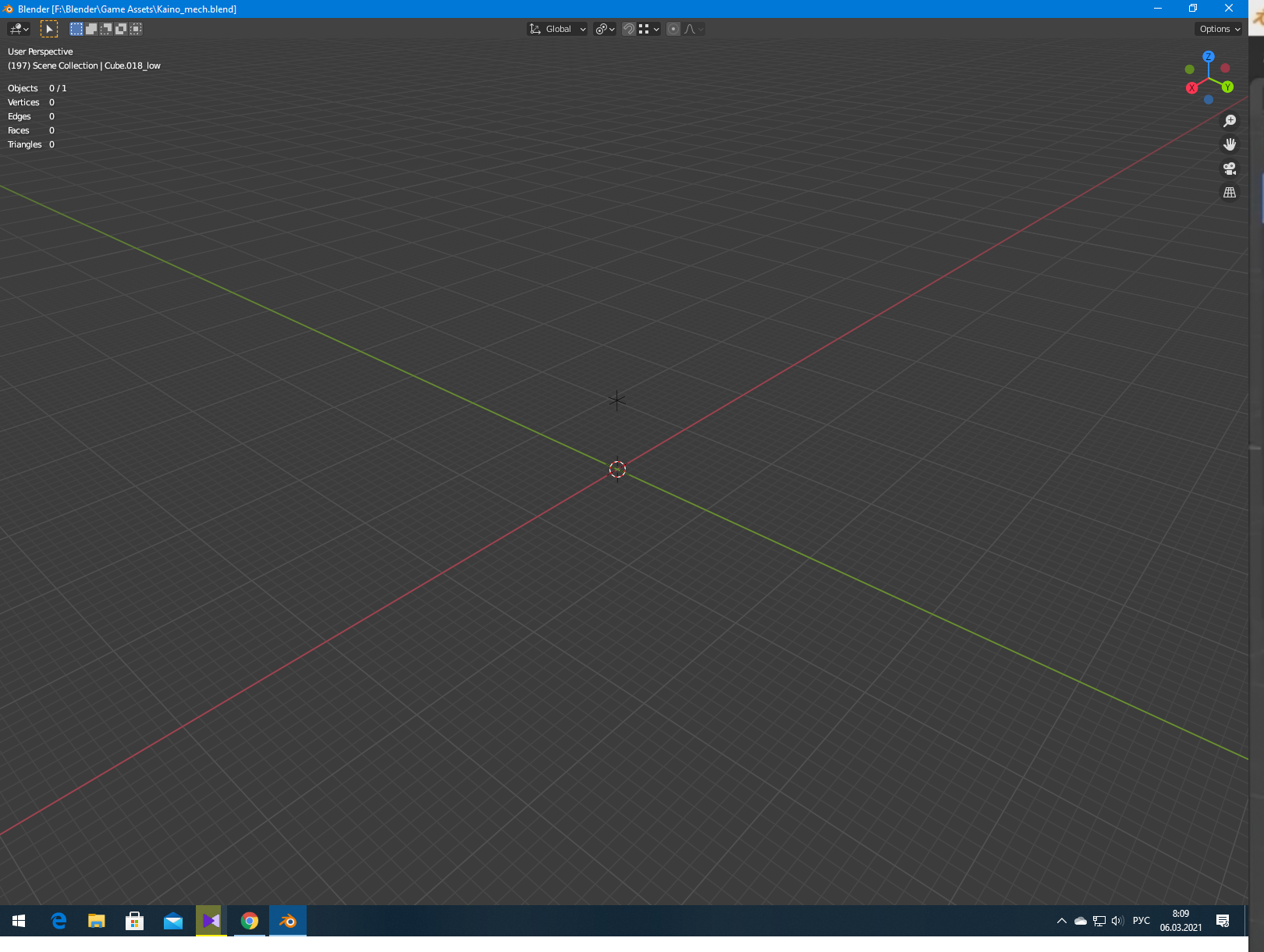Image resolution: width=1264 pixels, height=952 pixels.
Task: Click the Z axis on navigation gizmo
Action: tap(1209, 56)
